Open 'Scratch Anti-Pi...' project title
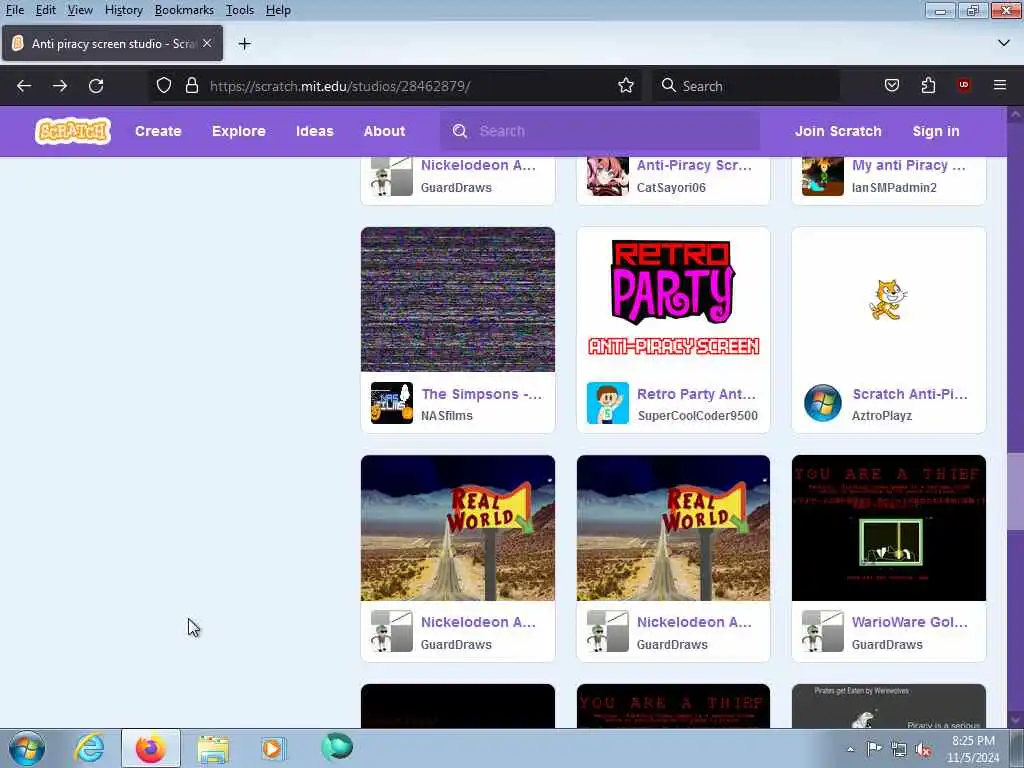This screenshot has height=768, width=1024. click(x=910, y=394)
